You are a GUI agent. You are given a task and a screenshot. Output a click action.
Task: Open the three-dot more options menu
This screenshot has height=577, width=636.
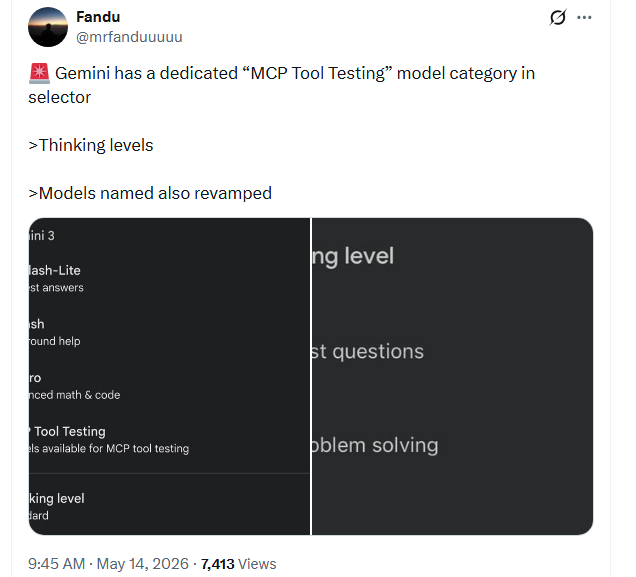click(584, 17)
